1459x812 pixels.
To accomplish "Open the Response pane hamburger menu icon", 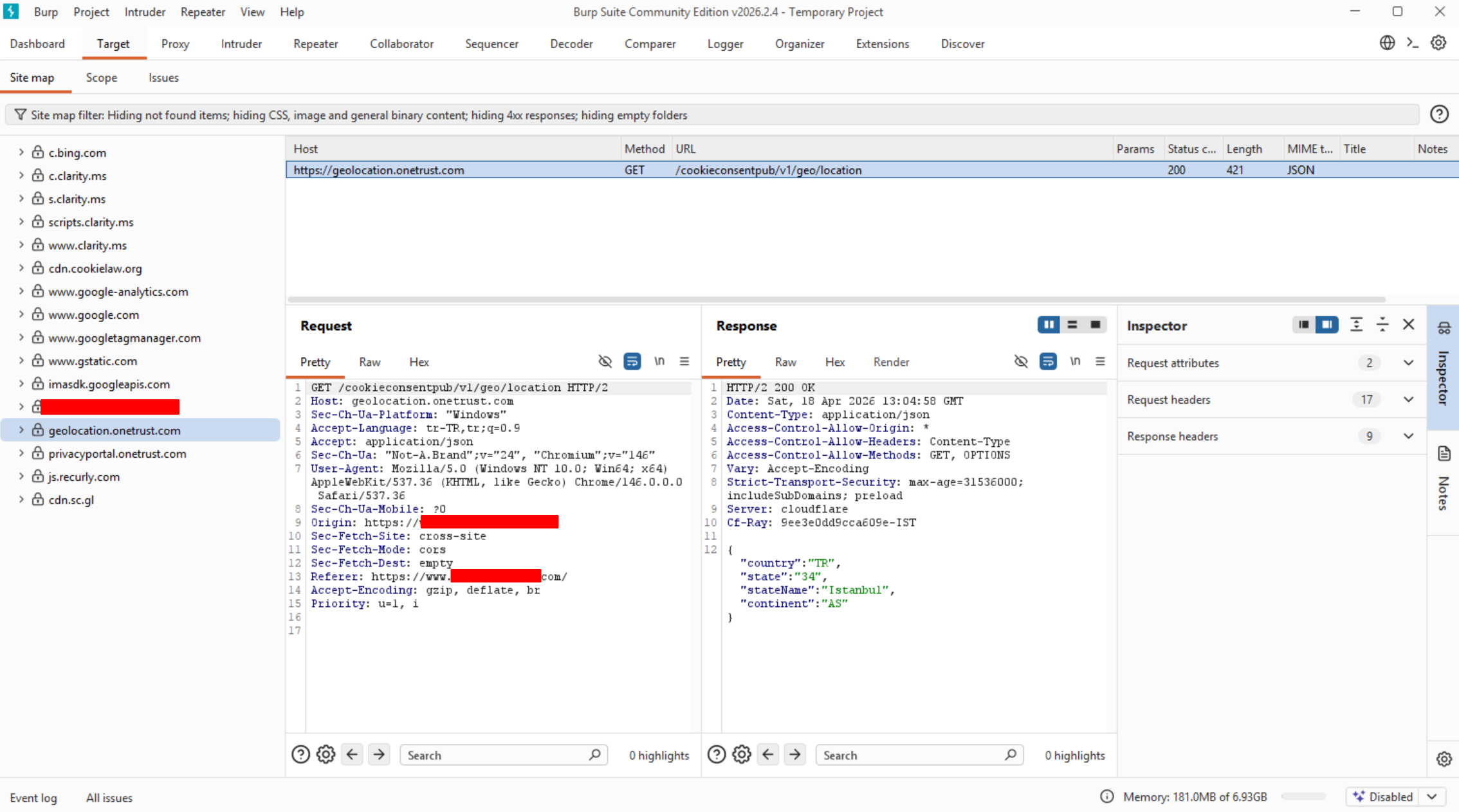I will tap(1100, 361).
